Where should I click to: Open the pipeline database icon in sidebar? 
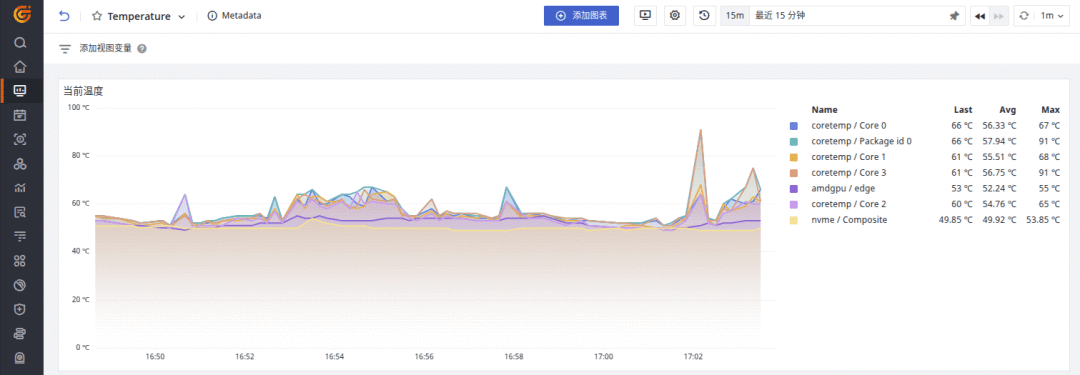tap(20, 334)
